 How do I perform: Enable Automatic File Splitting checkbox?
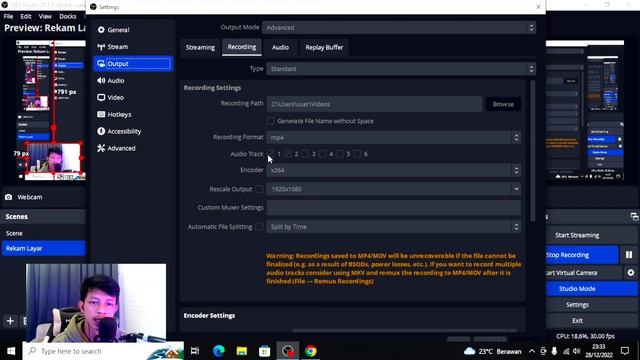(x=259, y=227)
